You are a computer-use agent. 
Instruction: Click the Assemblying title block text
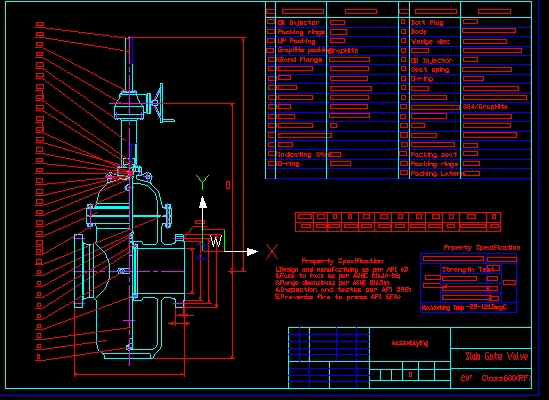410,343
